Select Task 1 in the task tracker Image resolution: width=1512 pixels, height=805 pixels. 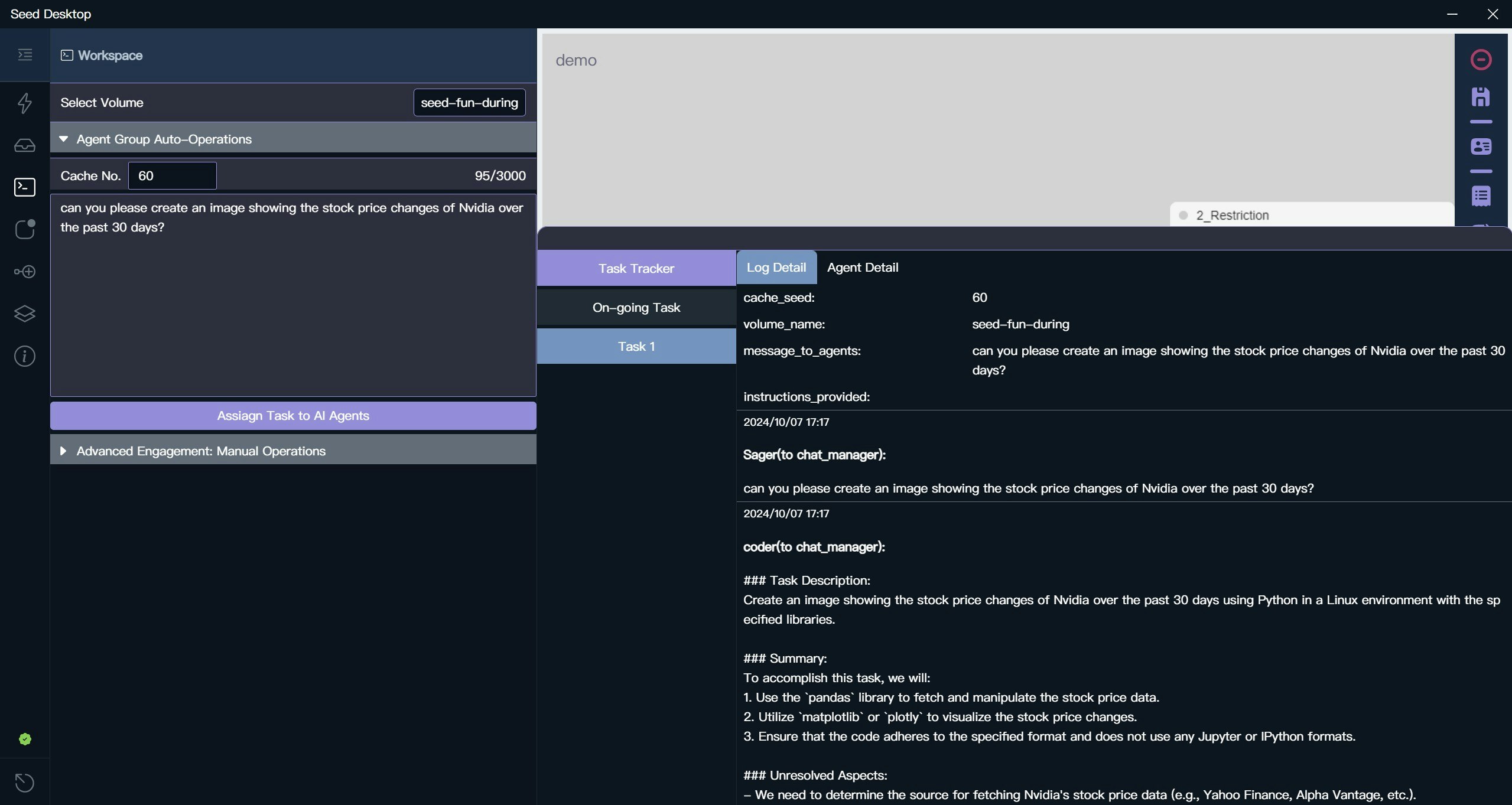tap(636, 347)
